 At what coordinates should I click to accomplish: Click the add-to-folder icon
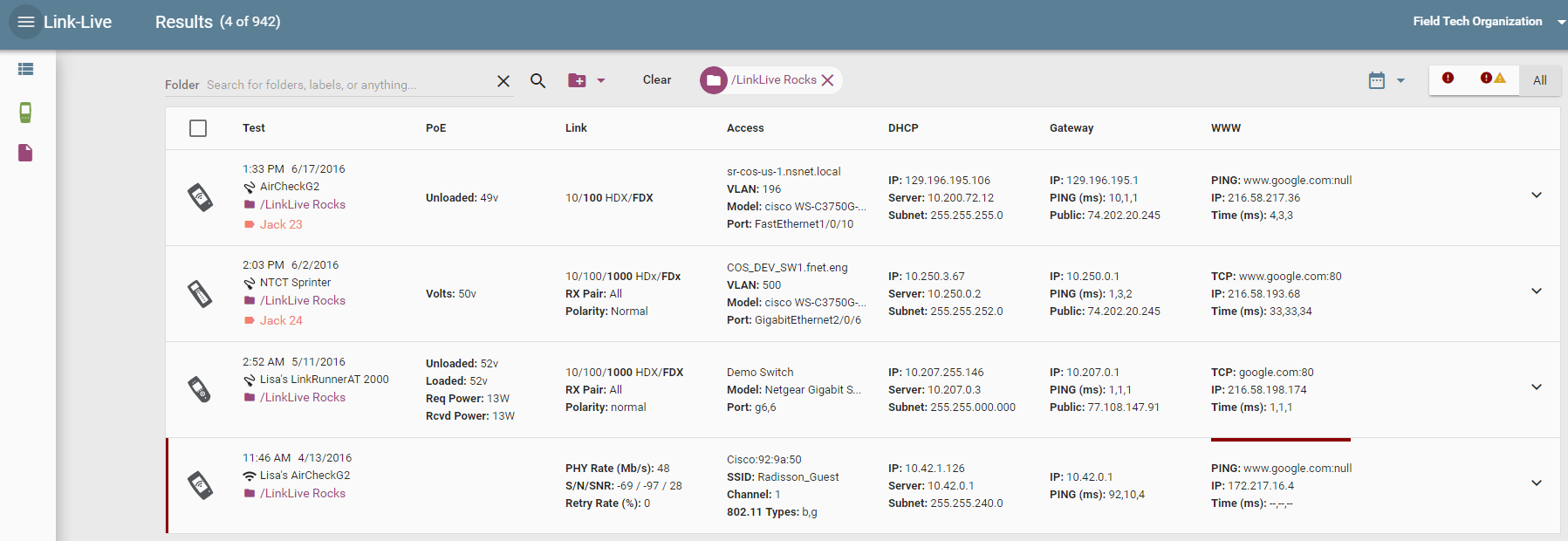pos(578,80)
